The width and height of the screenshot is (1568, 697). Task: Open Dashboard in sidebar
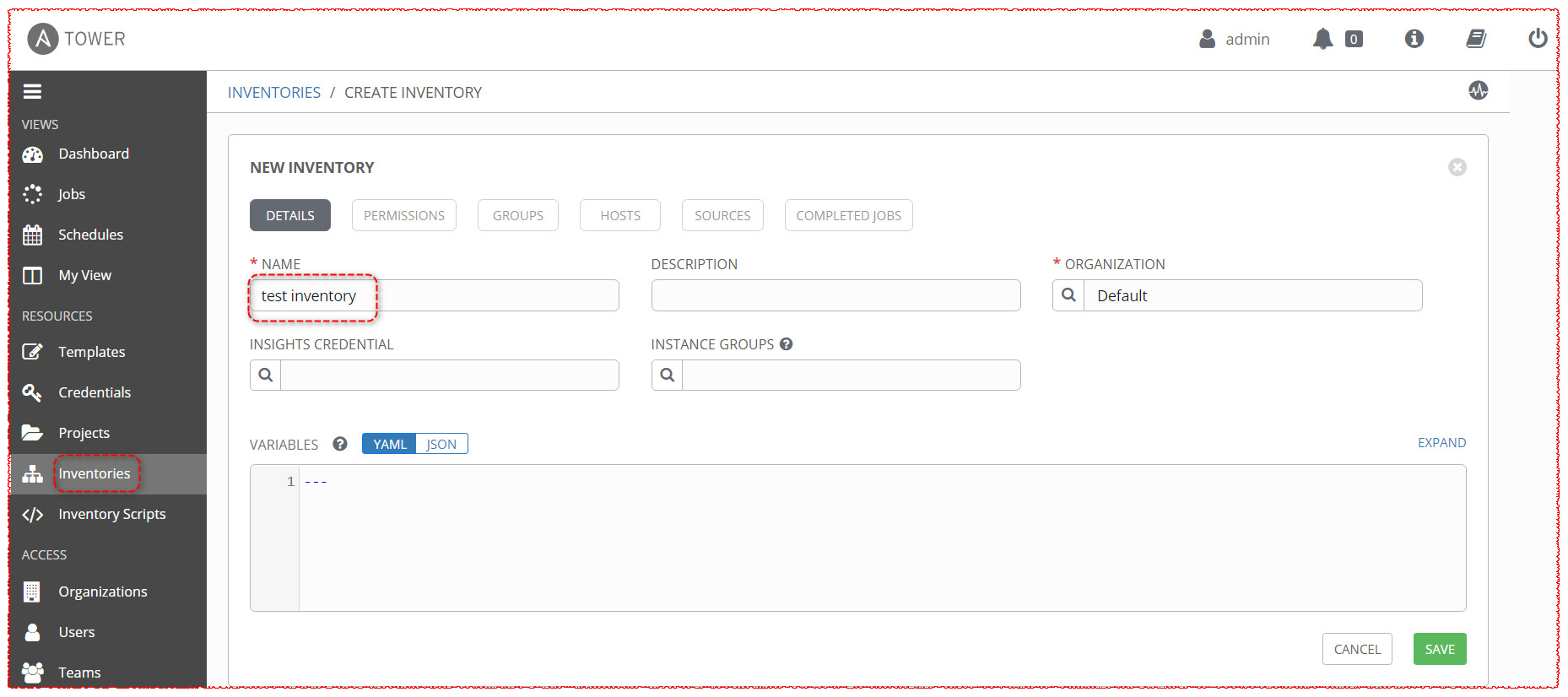[94, 154]
